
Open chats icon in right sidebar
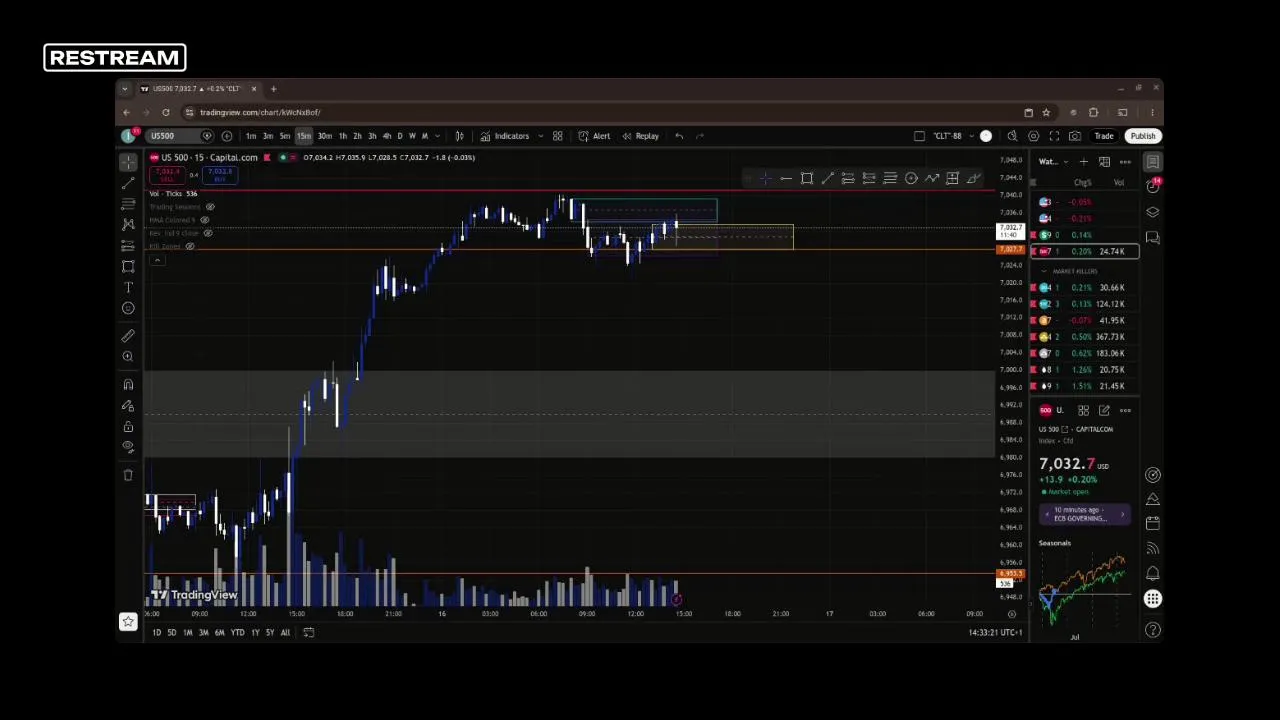(1153, 238)
